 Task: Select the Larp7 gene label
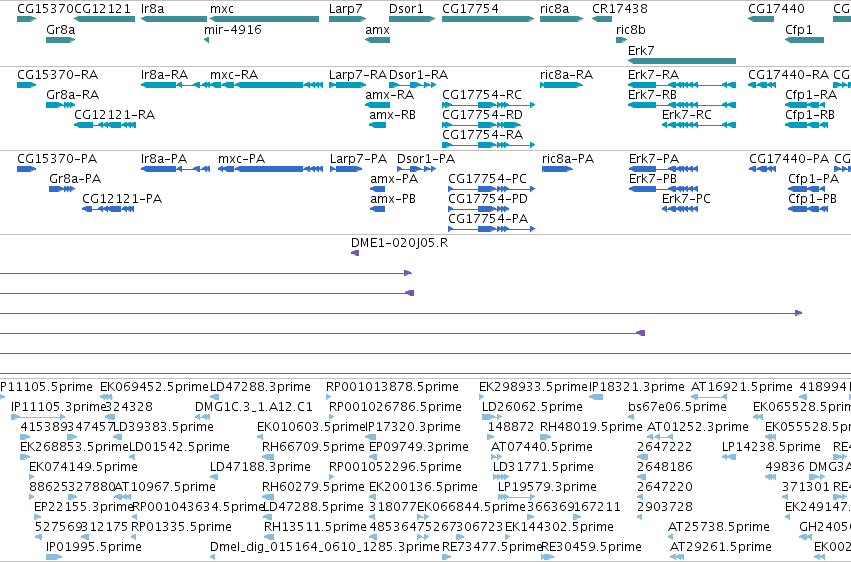(345, 9)
